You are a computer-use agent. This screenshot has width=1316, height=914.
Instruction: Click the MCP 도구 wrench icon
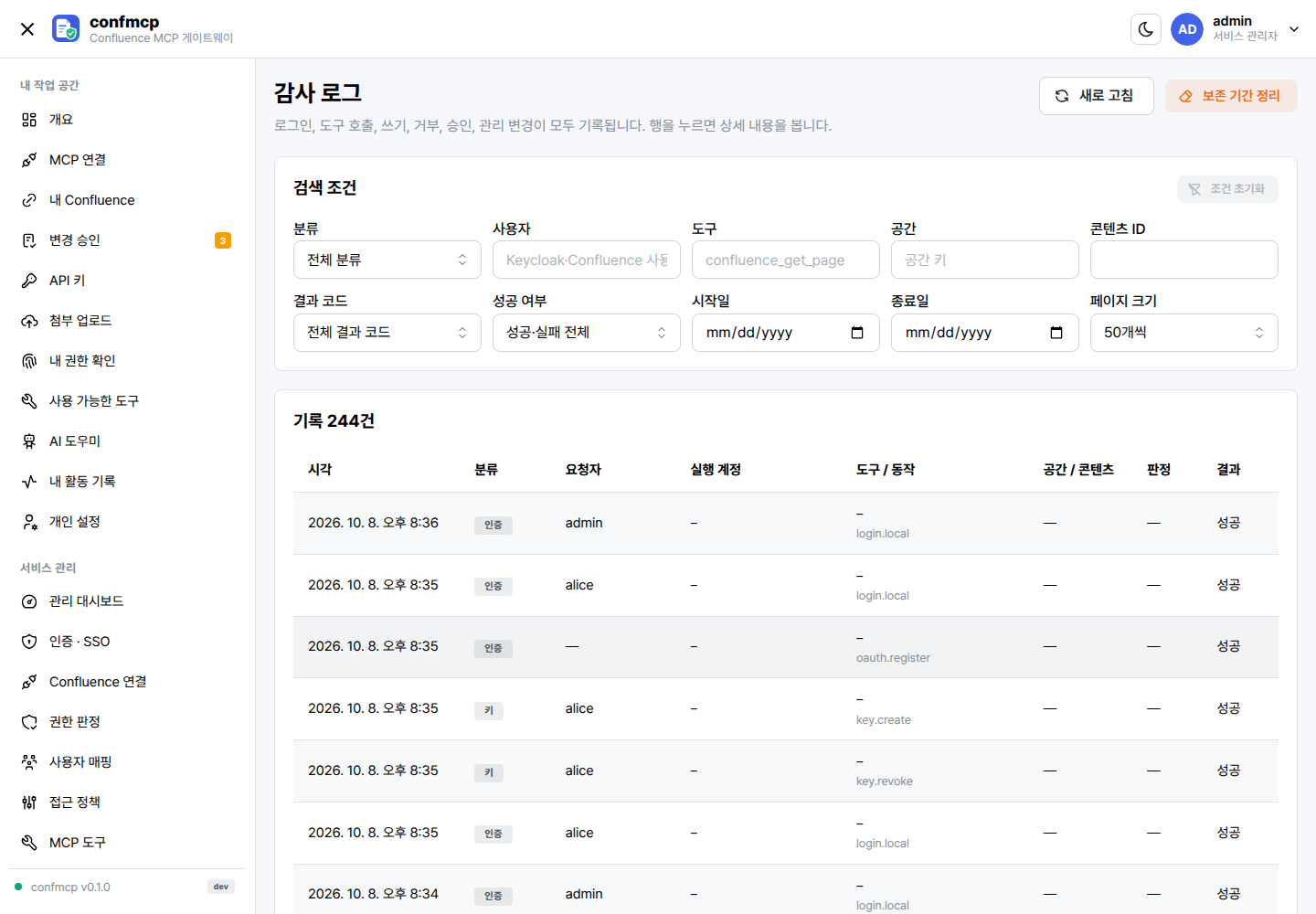pyautogui.click(x=29, y=843)
